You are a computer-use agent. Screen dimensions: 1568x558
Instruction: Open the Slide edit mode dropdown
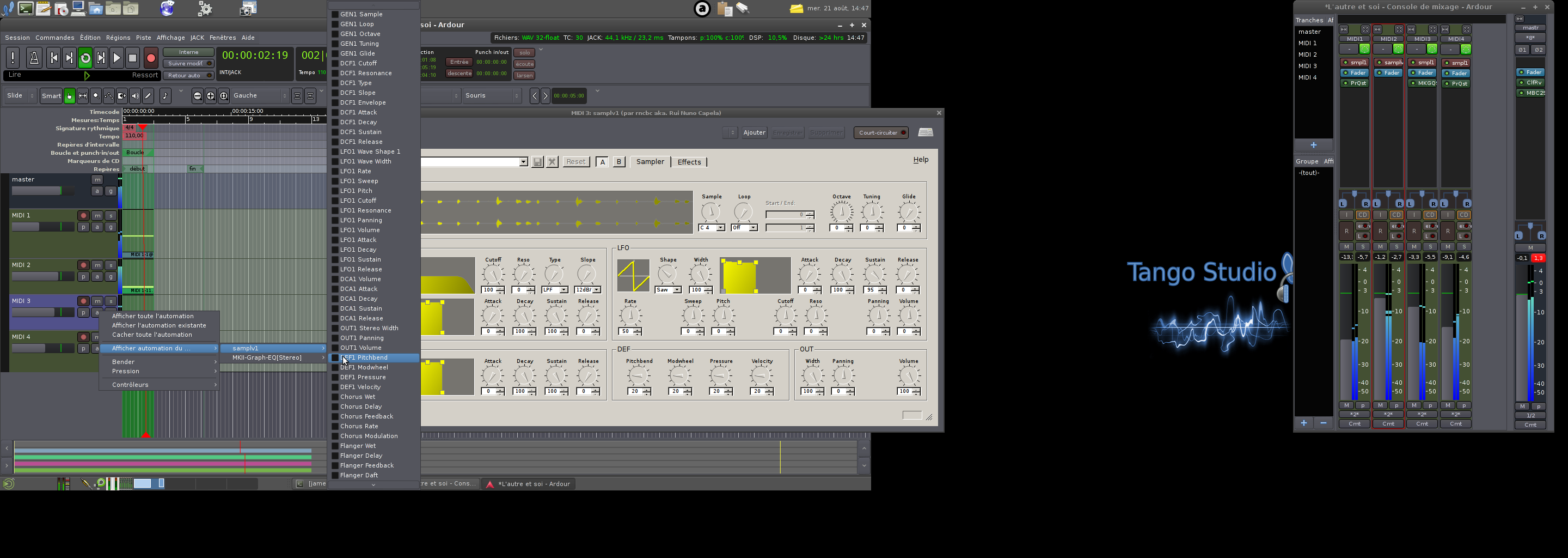click(21, 96)
